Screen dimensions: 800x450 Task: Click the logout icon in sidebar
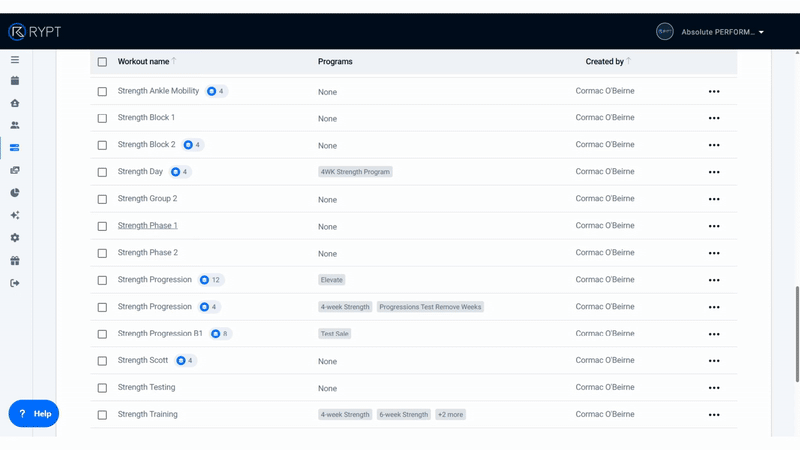pos(15,283)
